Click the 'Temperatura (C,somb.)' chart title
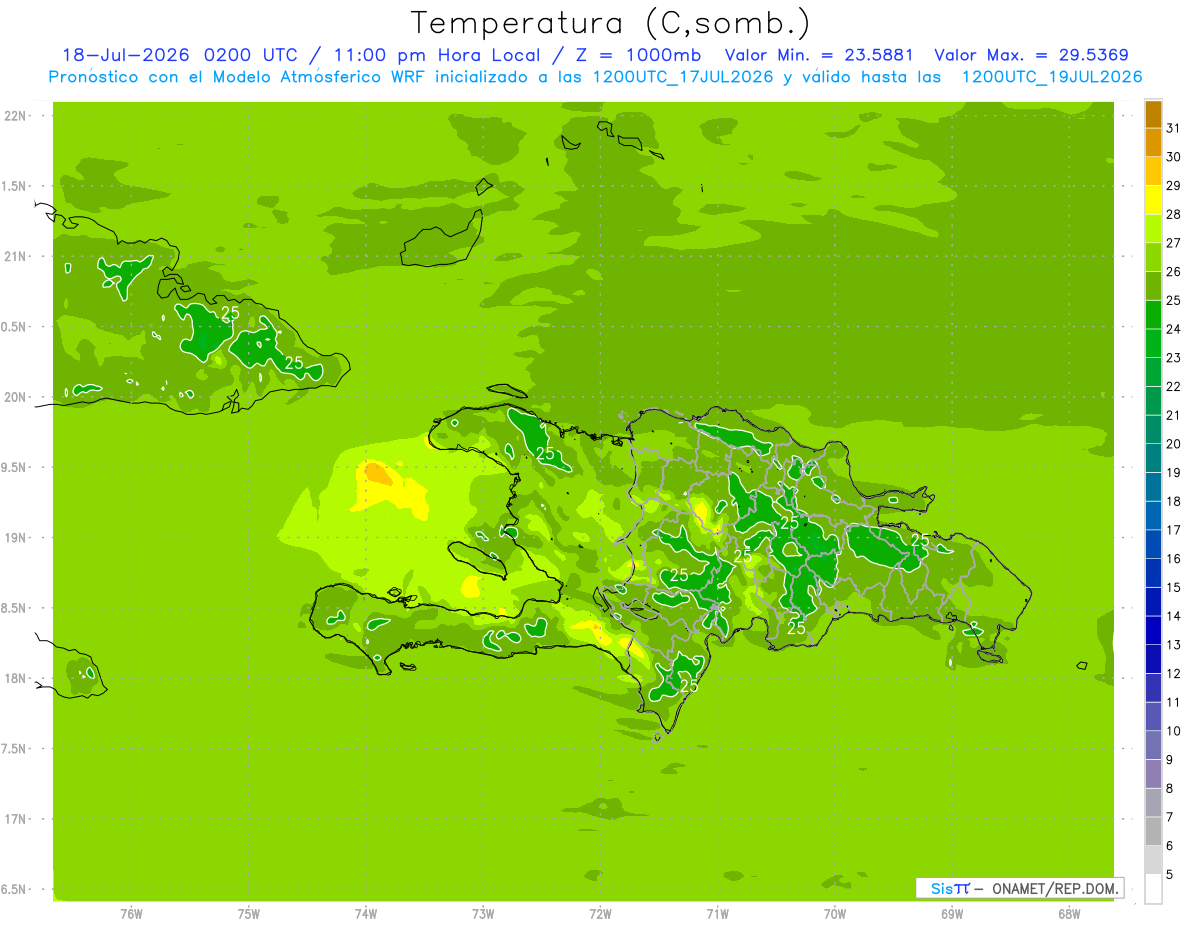1200x927 pixels. pyautogui.click(x=611, y=23)
